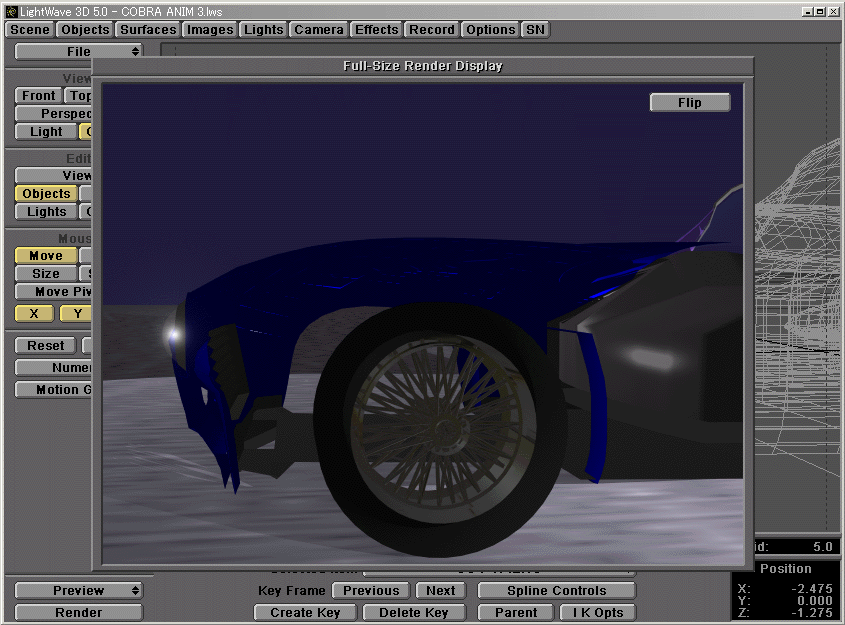
Task: Toggle the X axis constraint
Action: (x=33, y=313)
